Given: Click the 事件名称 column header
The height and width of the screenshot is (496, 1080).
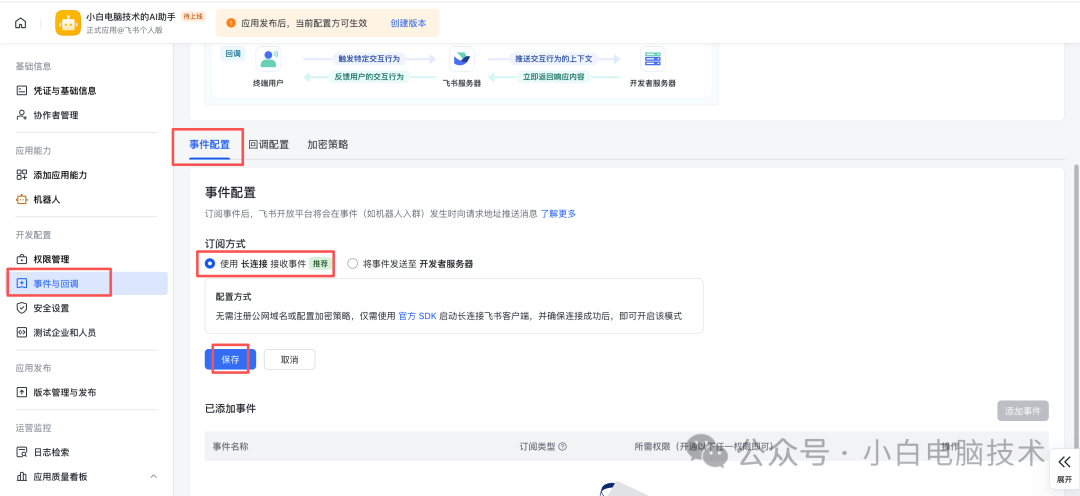Looking at the screenshot, I should 231,446.
